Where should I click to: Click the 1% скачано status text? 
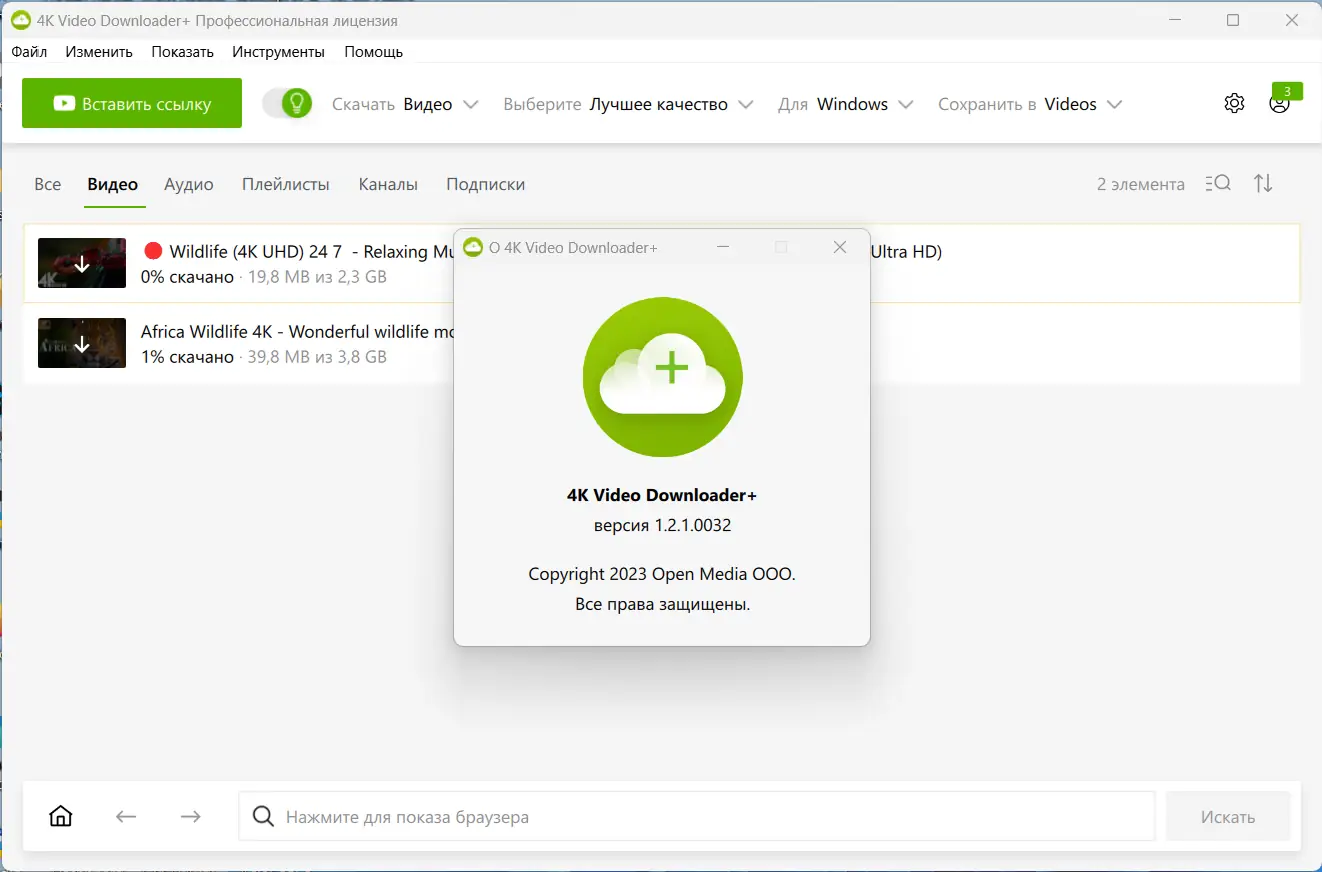point(187,357)
